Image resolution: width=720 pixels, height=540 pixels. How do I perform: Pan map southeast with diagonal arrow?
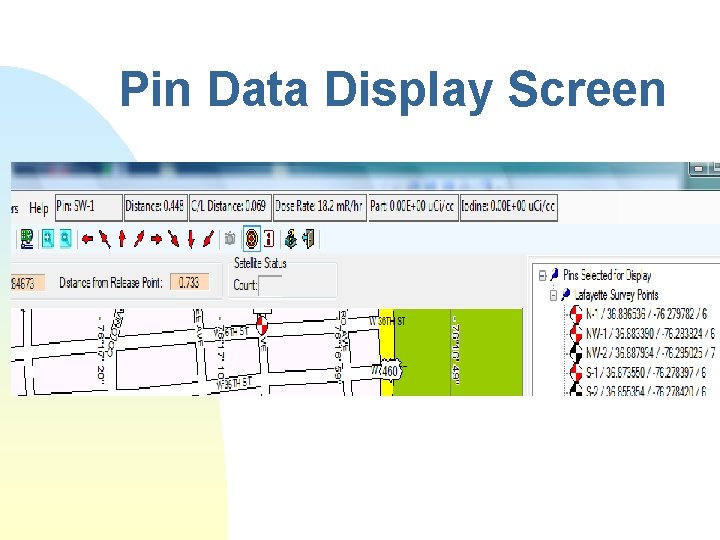click(174, 239)
